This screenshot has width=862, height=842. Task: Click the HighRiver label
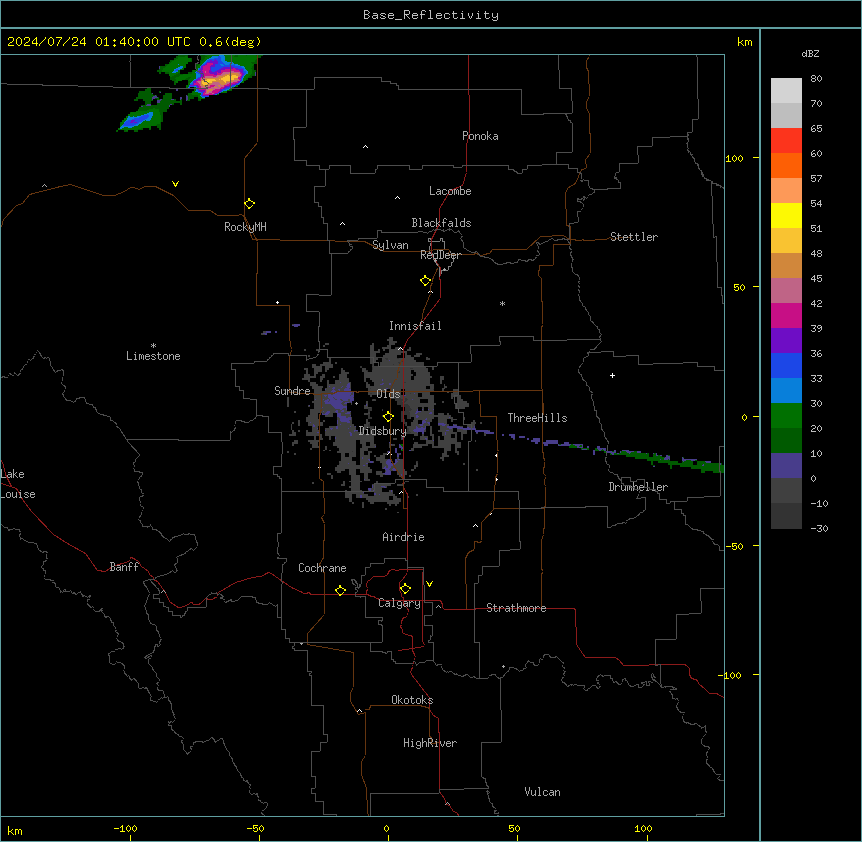click(429, 743)
